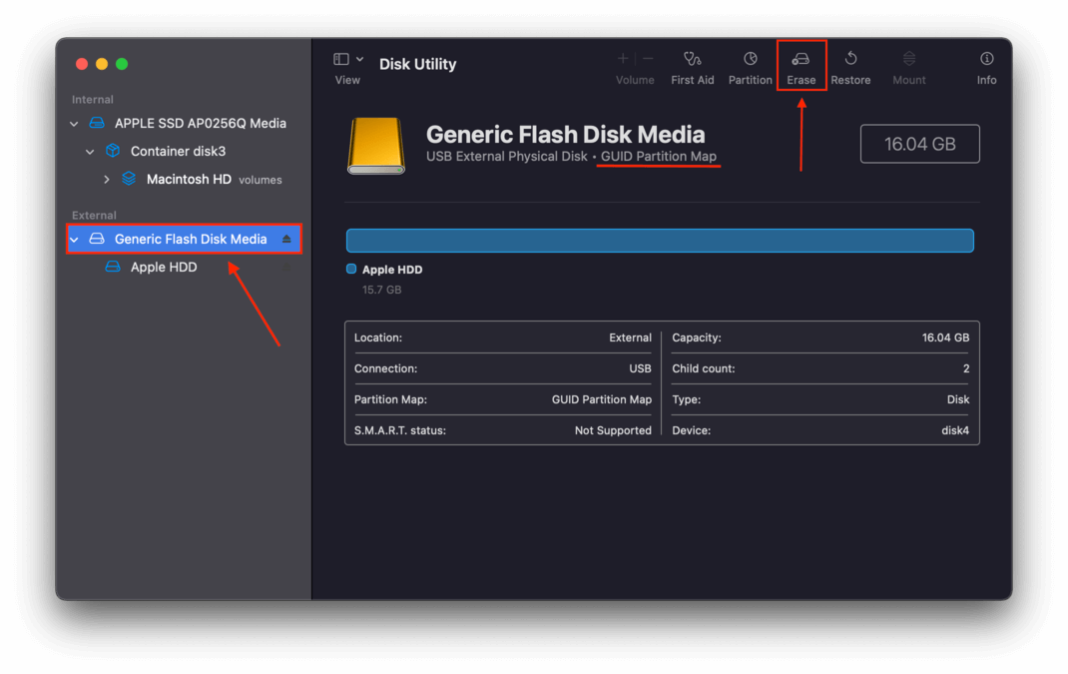This screenshot has width=1068, height=674.
Task: Eject the Generic Flash Disk Media
Action: [284, 239]
